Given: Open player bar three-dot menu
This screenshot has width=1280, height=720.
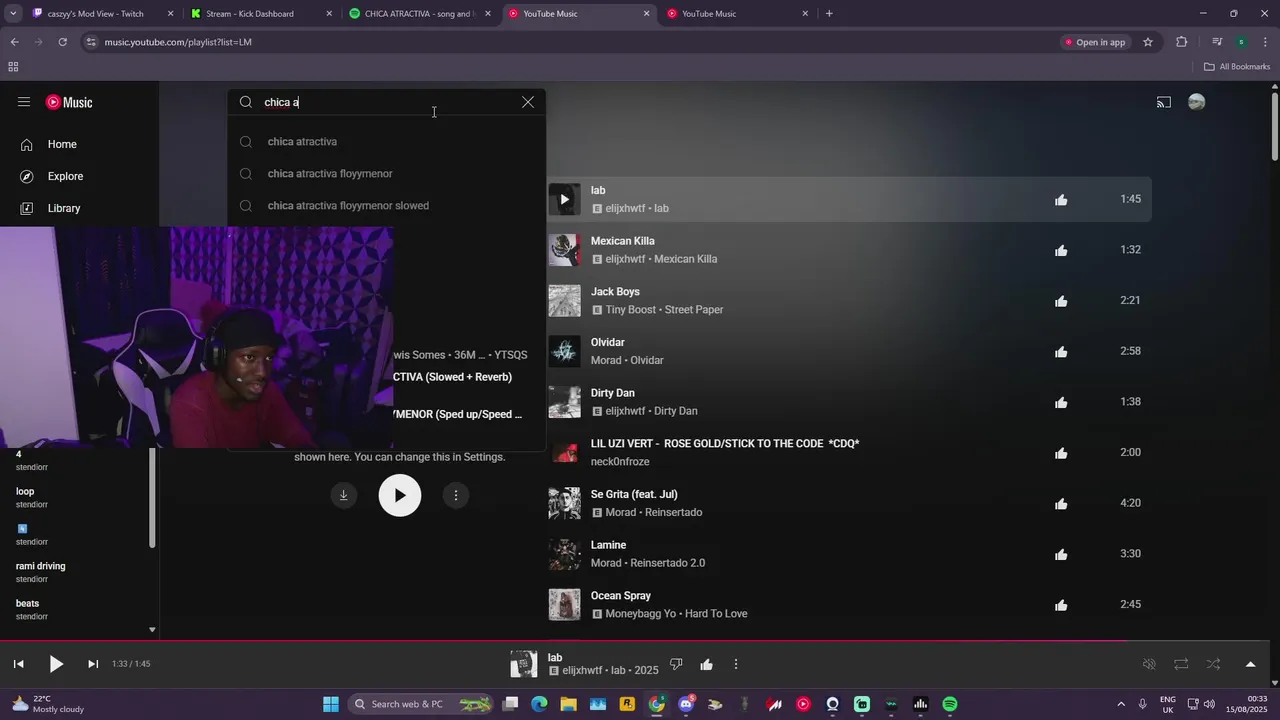Looking at the screenshot, I should [736, 664].
